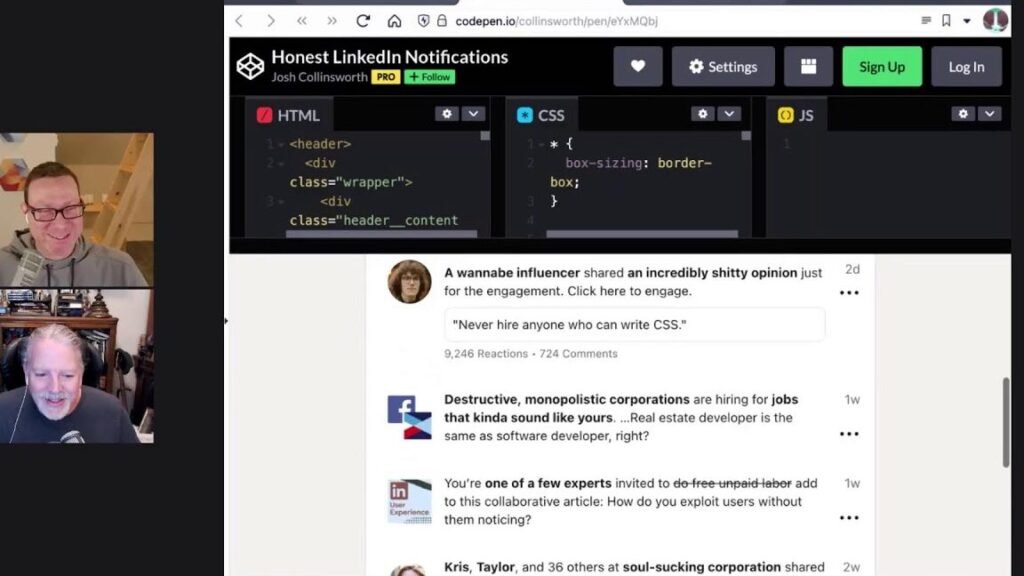Collapse the header code fold arrow

(x=281, y=144)
